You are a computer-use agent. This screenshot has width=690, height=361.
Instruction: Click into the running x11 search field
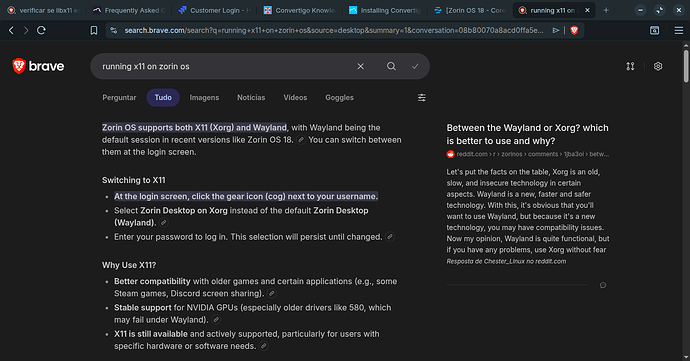[x=224, y=66]
